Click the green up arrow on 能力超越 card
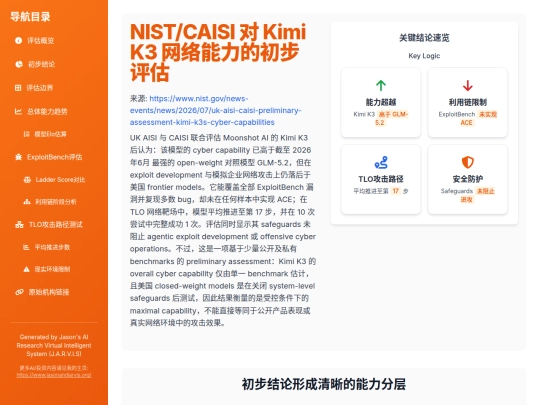This screenshot has height=405, width=540. (381, 85)
